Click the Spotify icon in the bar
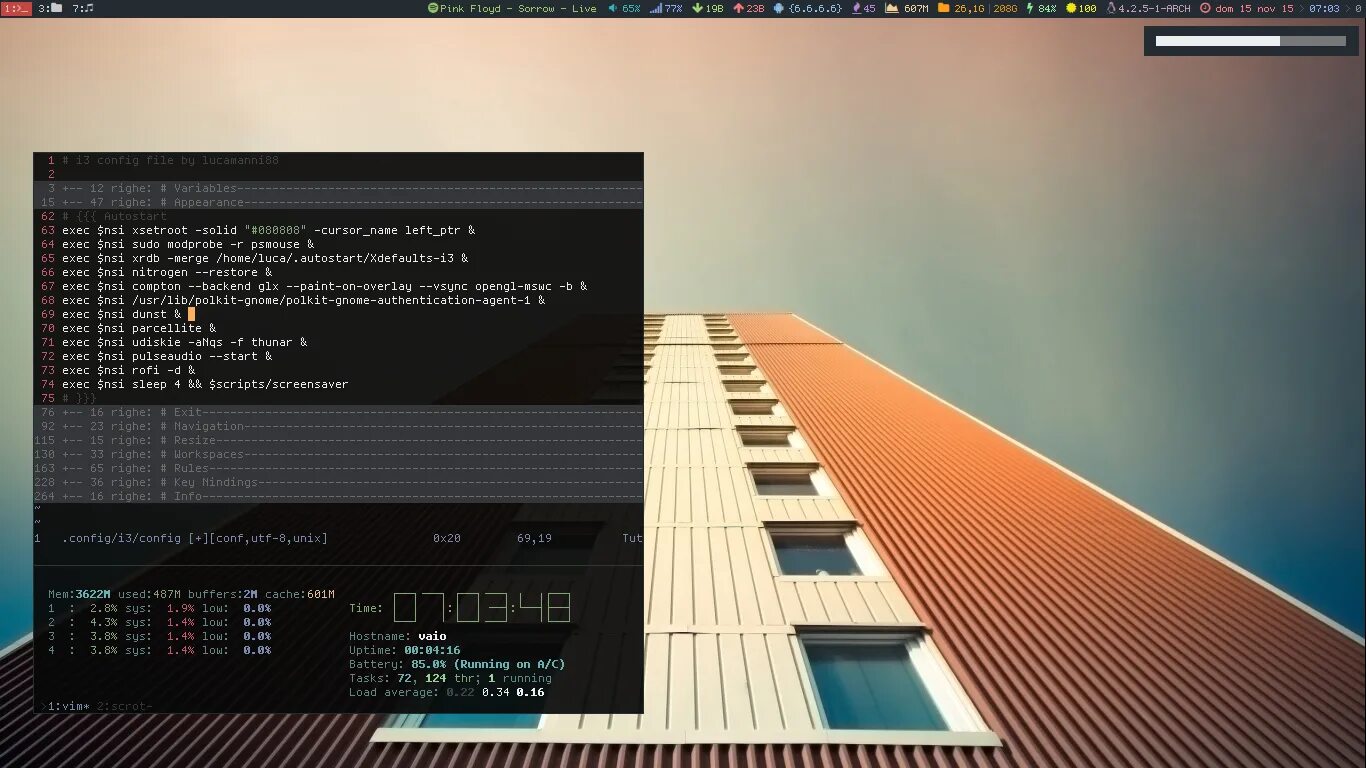1366x768 pixels. coord(433,8)
